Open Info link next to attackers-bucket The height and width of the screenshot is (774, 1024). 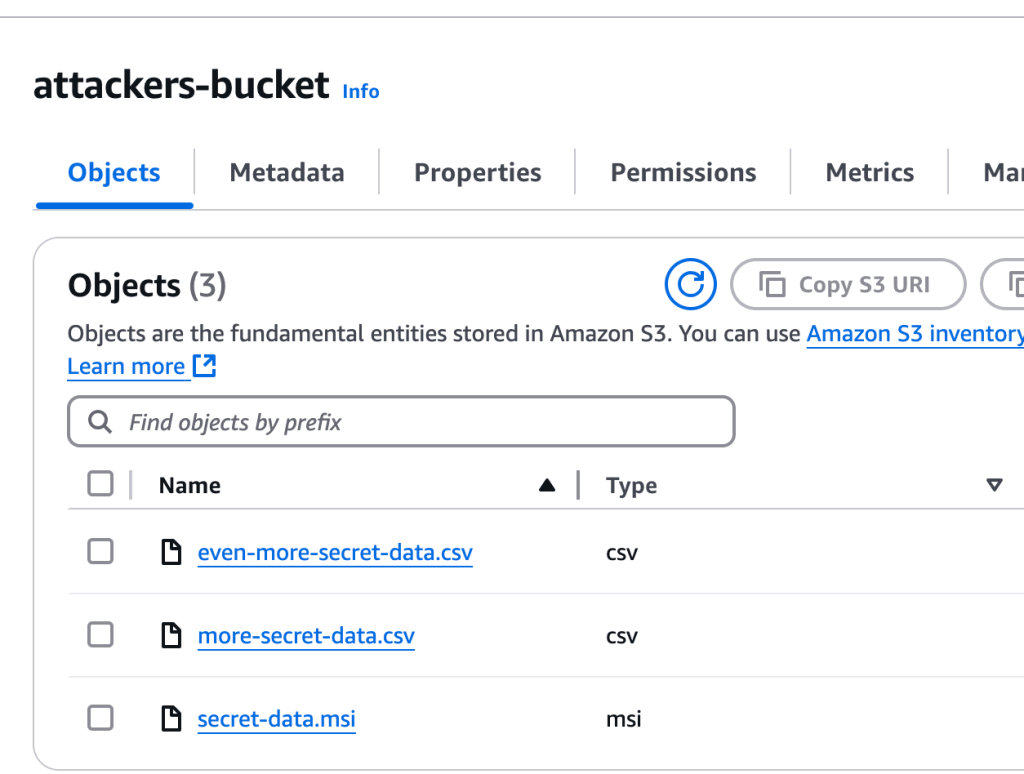(361, 91)
